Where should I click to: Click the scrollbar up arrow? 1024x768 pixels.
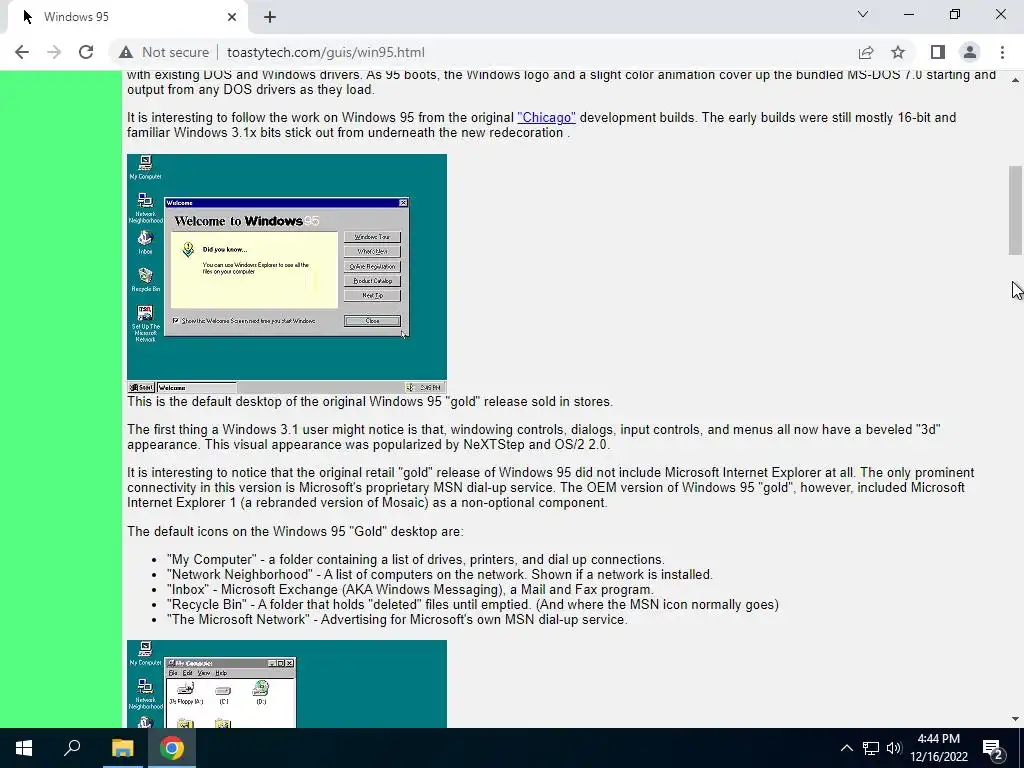click(1015, 80)
